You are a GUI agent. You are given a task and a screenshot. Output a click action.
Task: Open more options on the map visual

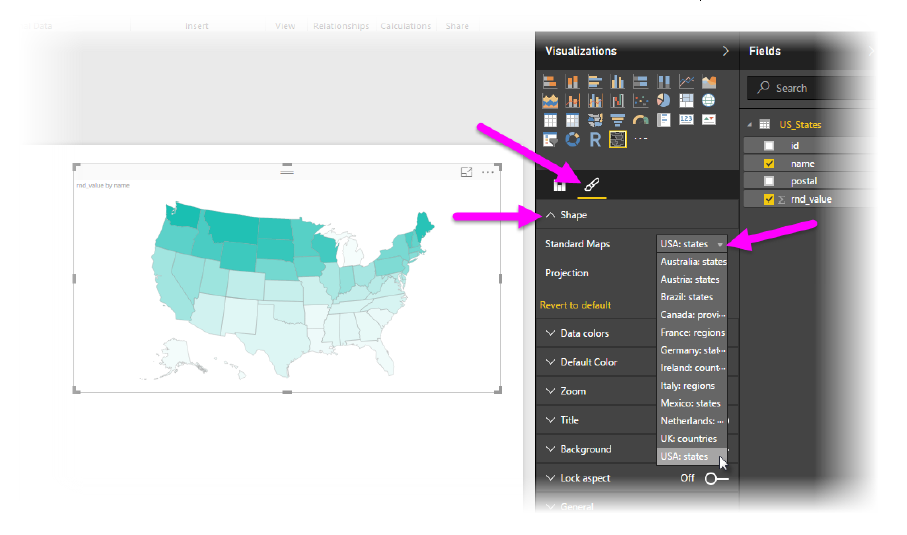pos(488,172)
